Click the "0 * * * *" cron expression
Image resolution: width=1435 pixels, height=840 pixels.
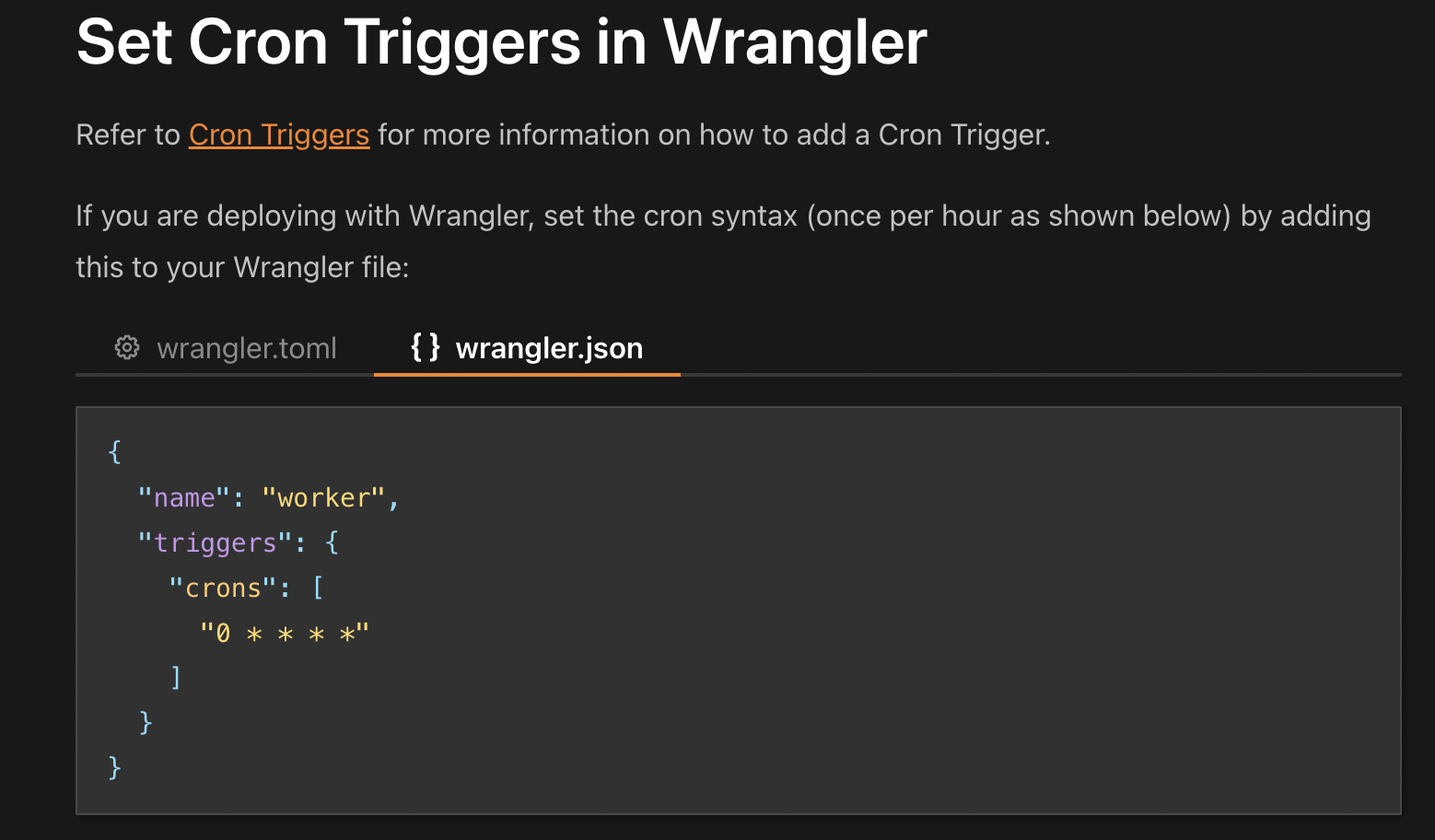pos(285,634)
